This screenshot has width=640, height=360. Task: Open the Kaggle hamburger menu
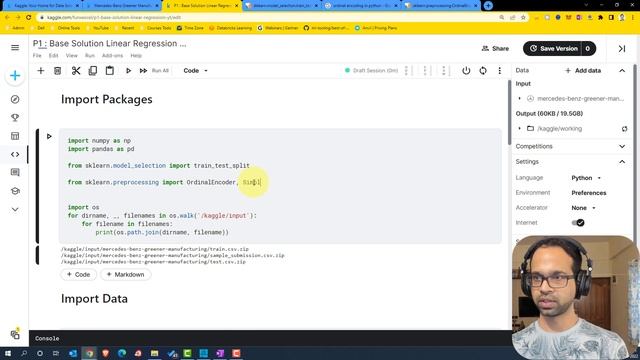(x=15, y=48)
